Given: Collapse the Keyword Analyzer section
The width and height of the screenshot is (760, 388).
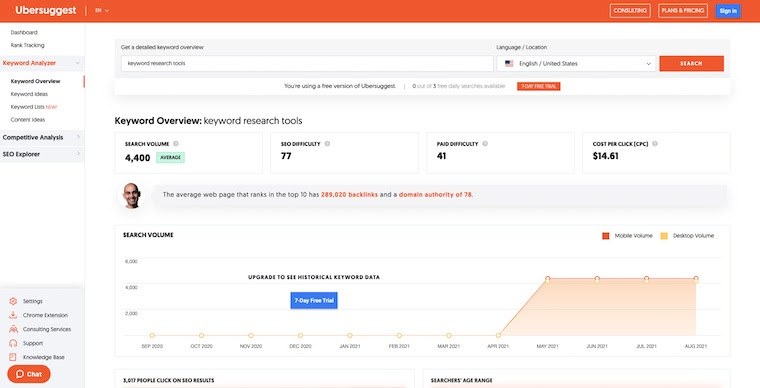Looking at the screenshot, I should click(42, 63).
